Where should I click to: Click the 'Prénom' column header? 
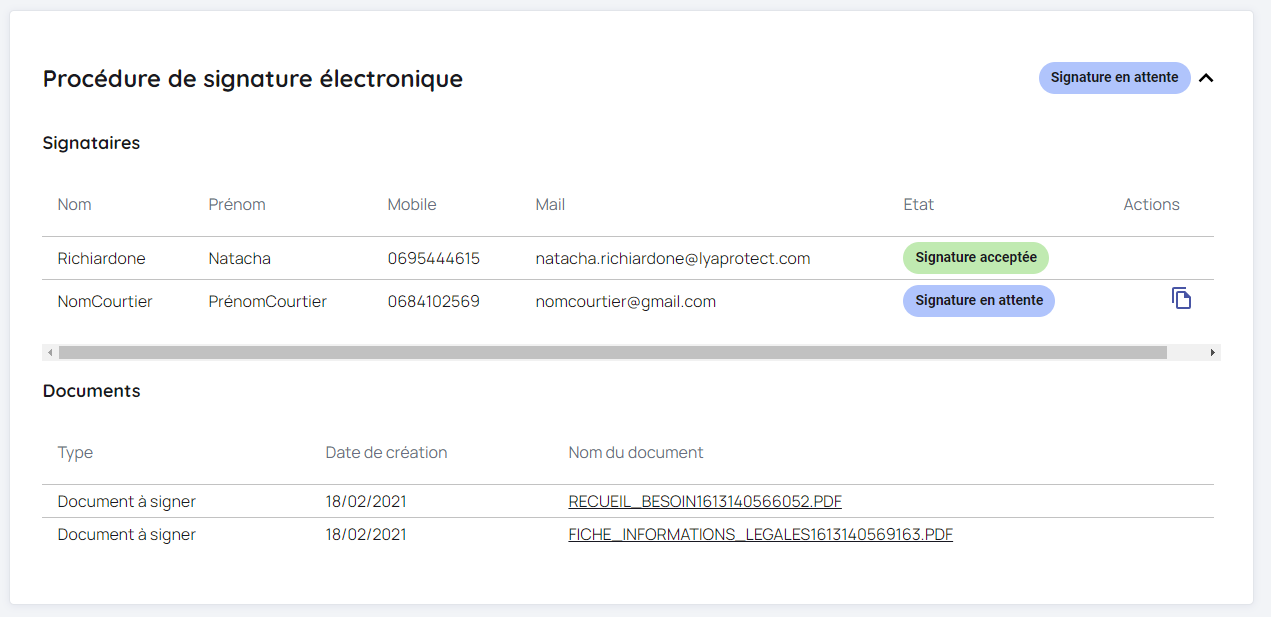point(237,205)
